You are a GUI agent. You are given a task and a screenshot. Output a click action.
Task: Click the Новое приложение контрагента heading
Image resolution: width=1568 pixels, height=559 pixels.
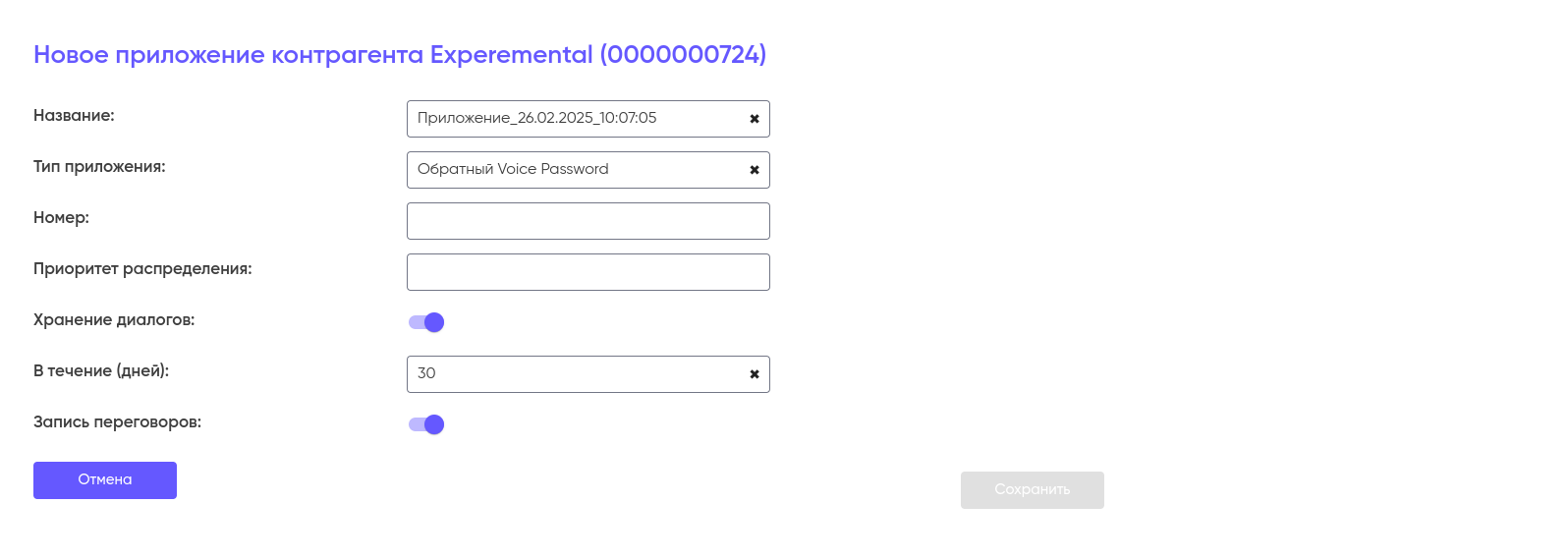pos(400,55)
